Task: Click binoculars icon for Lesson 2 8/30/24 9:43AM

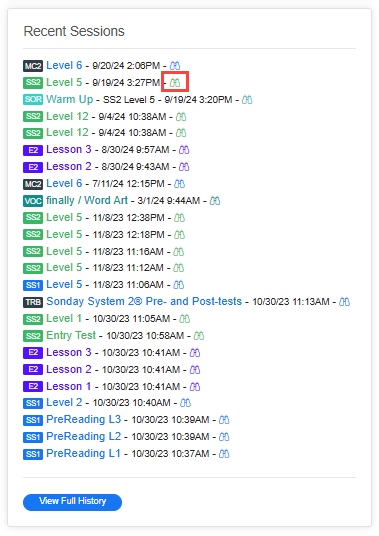Action: (x=184, y=167)
